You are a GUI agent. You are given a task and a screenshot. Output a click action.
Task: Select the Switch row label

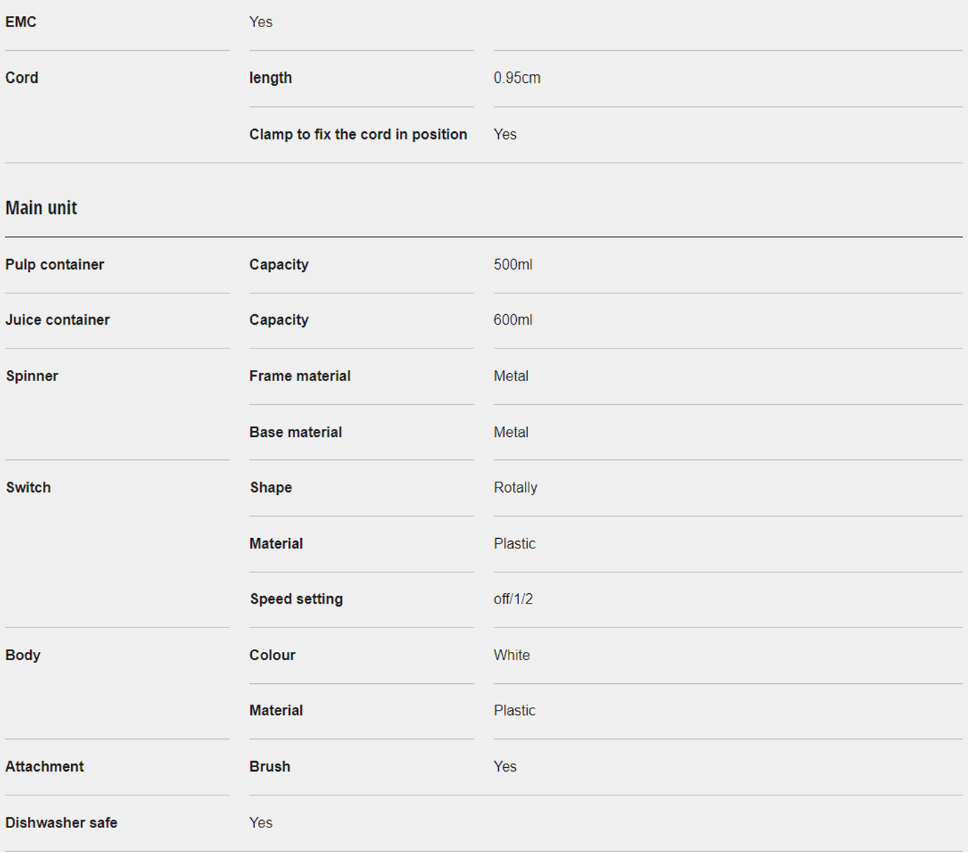click(28, 488)
